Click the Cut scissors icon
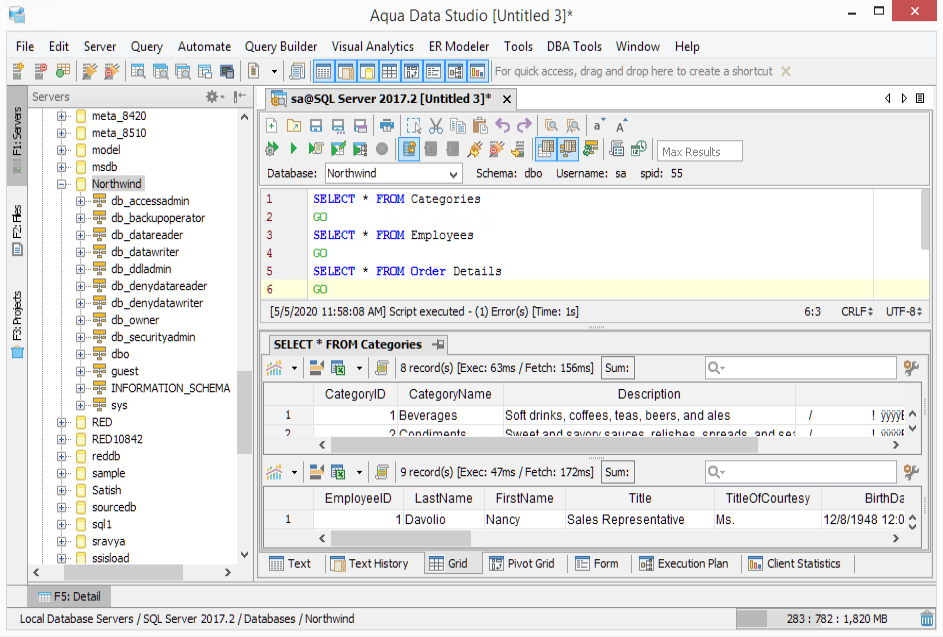 [435, 126]
